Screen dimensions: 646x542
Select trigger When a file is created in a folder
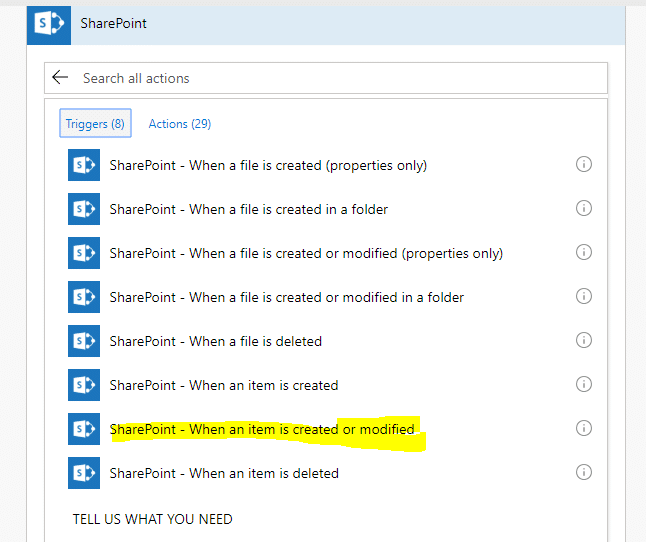[x=249, y=209]
